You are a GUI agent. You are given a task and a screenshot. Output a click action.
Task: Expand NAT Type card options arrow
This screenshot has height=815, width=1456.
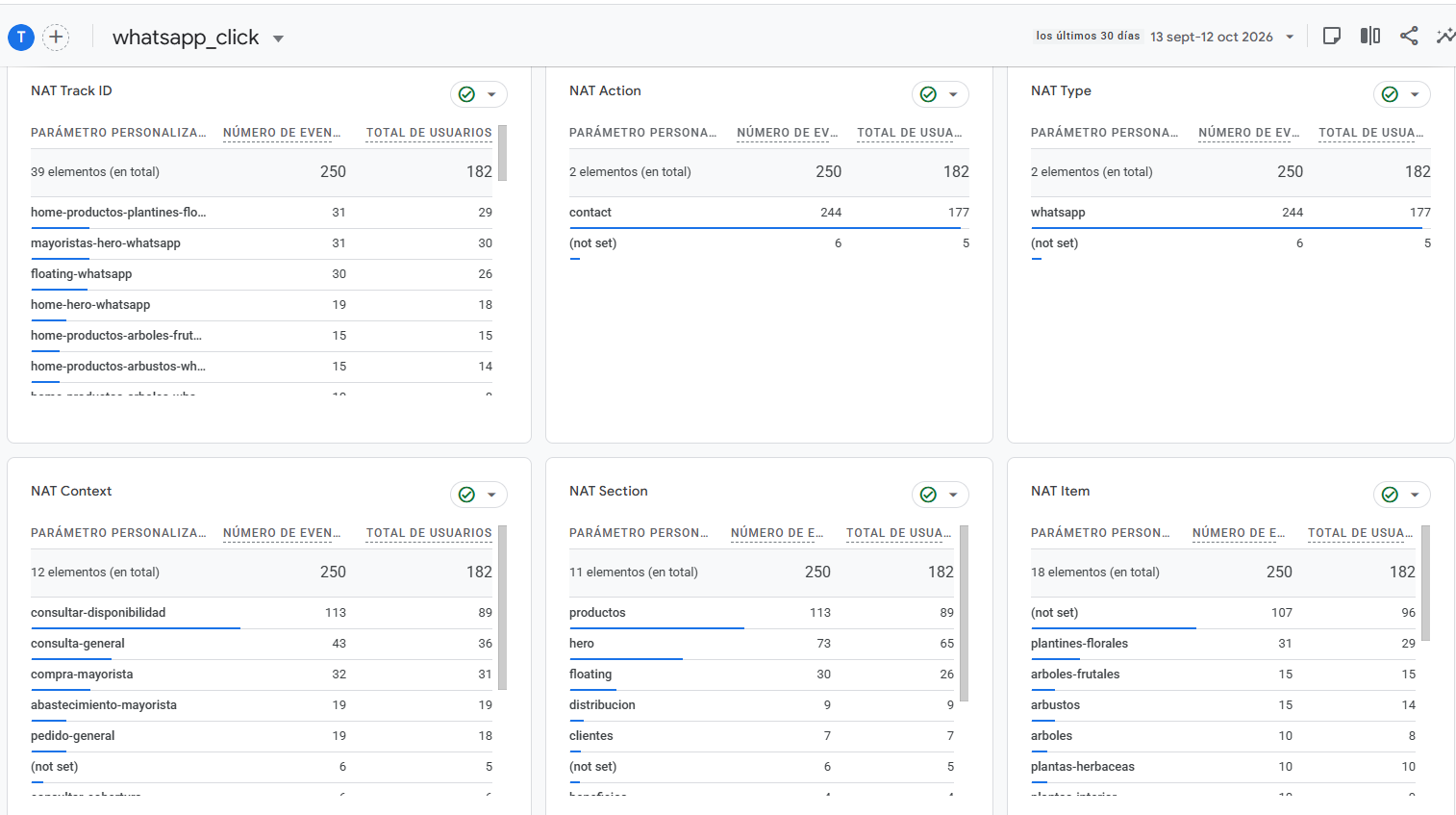pos(1415,94)
